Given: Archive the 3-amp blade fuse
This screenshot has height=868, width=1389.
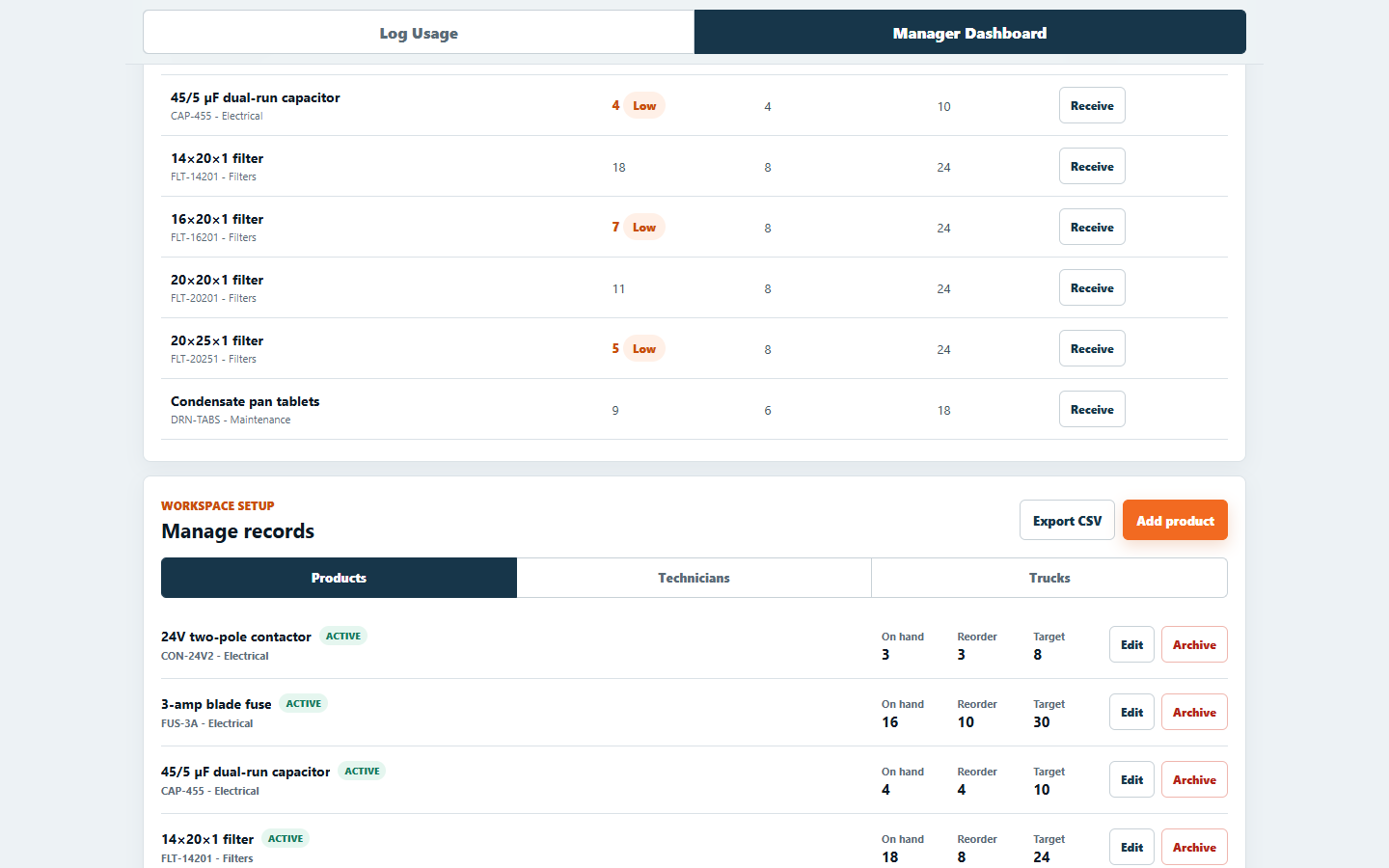Looking at the screenshot, I should (x=1194, y=713).
